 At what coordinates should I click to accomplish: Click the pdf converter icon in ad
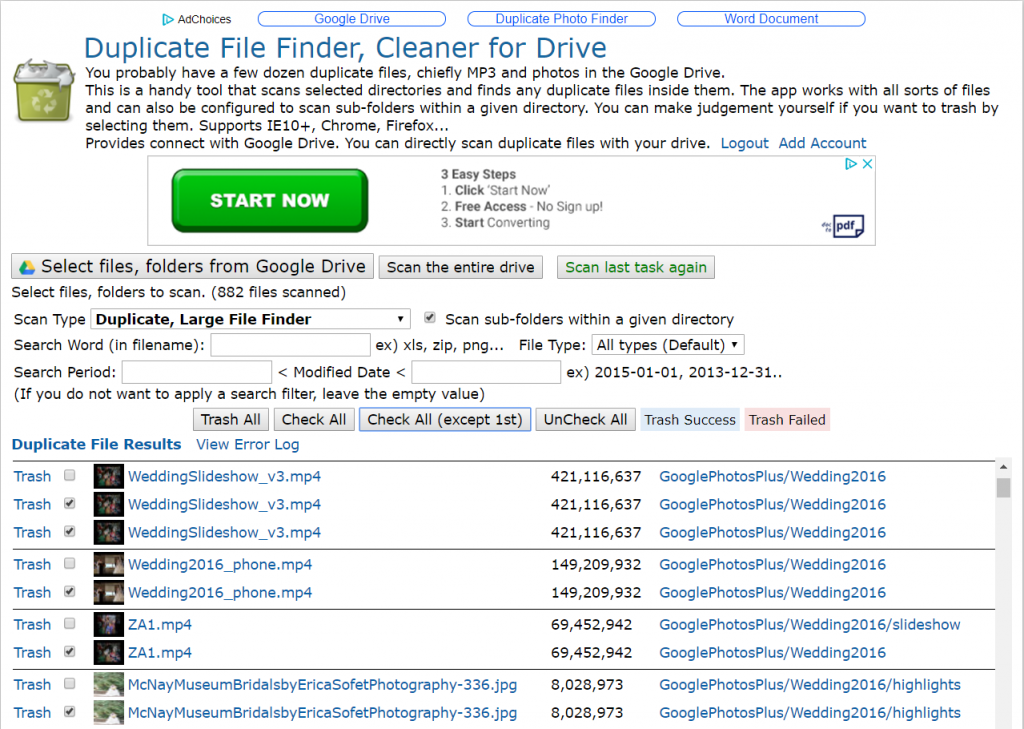(x=843, y=226)
